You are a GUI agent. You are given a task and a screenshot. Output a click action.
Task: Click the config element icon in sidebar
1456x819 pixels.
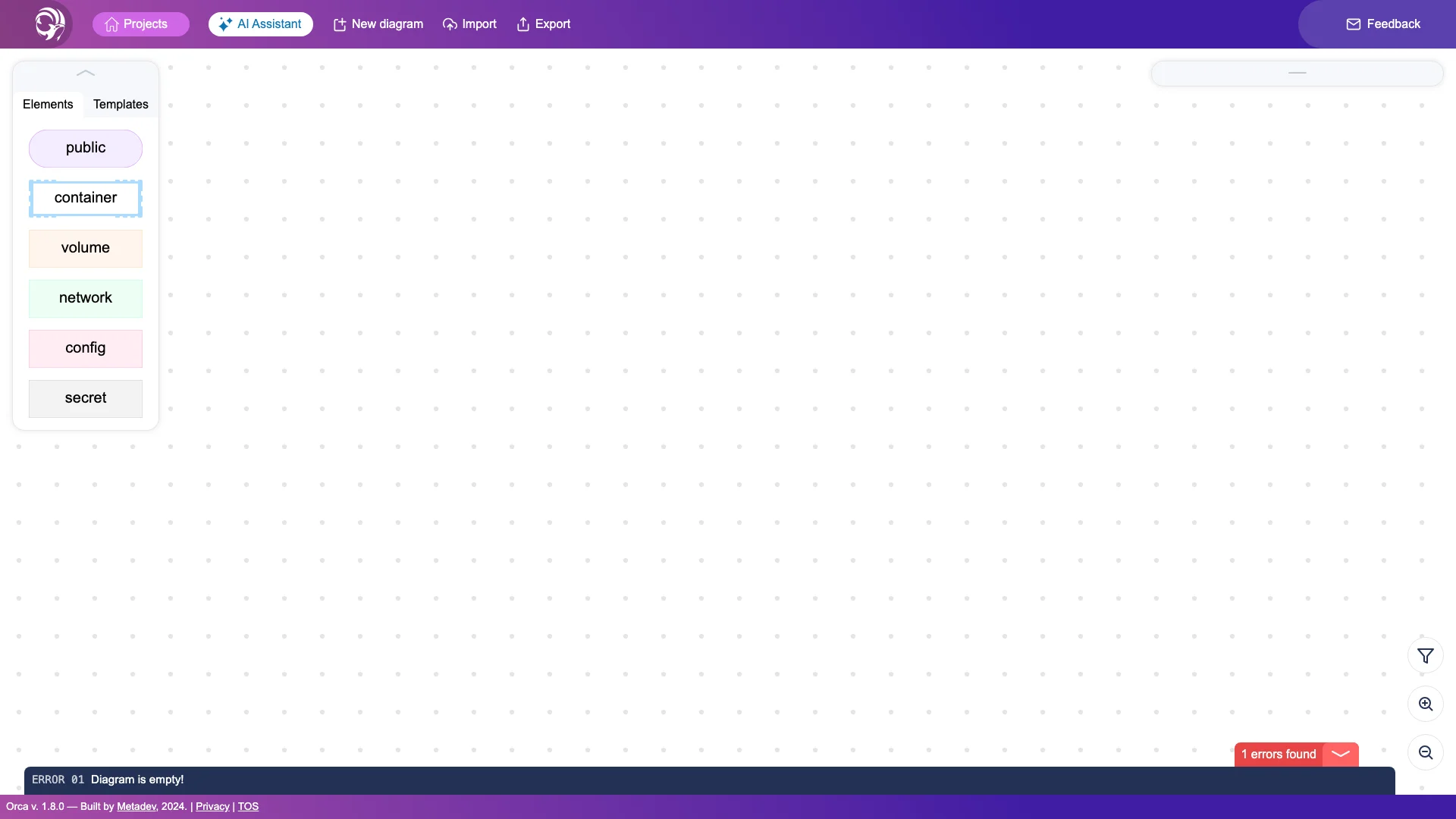click(85, 348)
